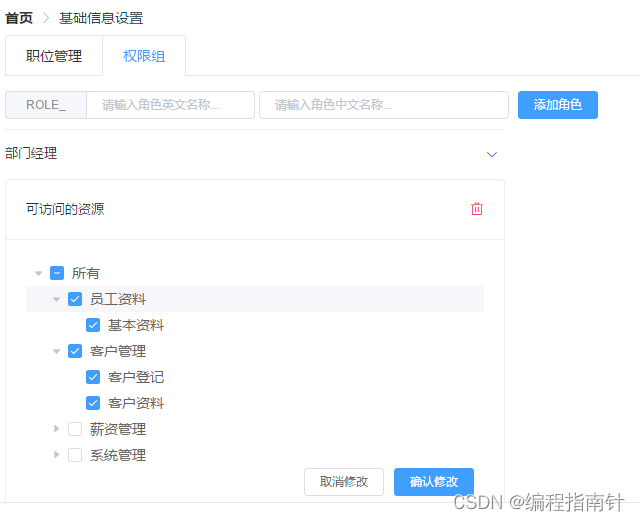This screenshot has height=521, width=640.
Task: Select the 权限组 tab
Action: (x=144, y=56)
